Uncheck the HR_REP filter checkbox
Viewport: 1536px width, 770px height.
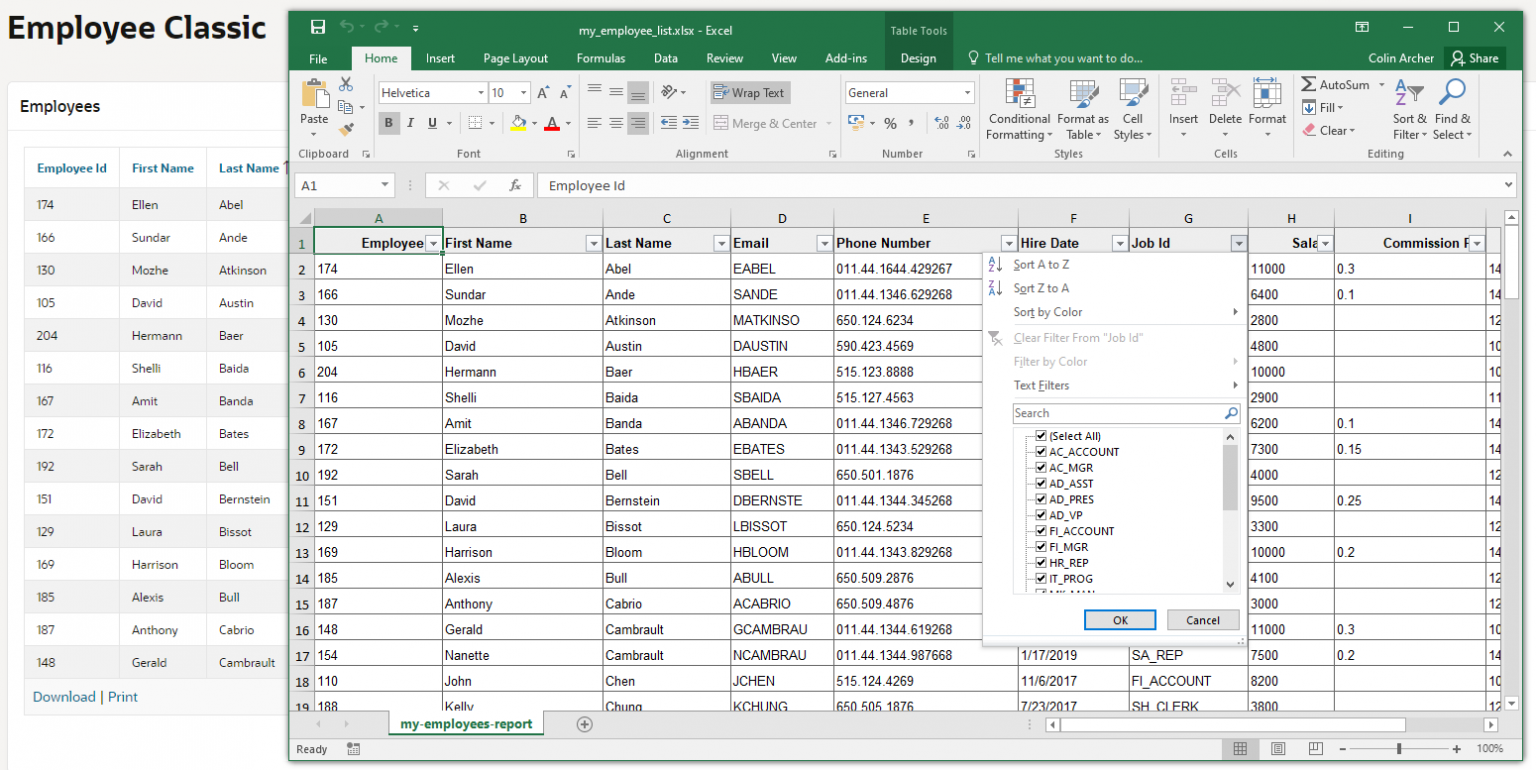tap(1041, 563)
